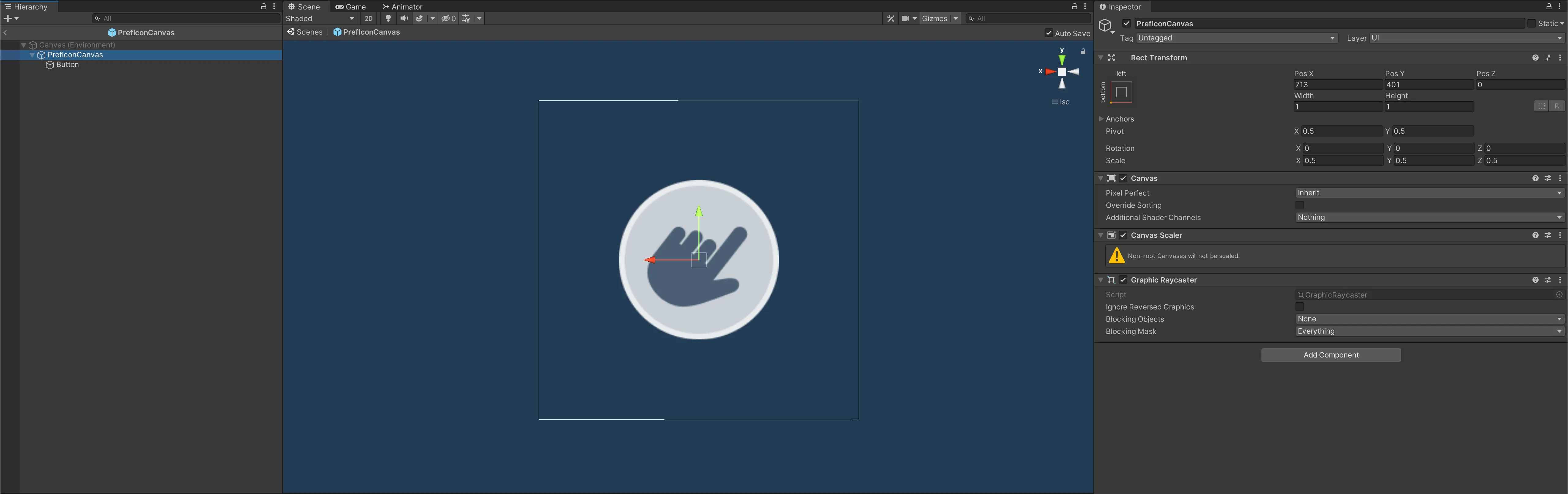
Task: Click the red X axis cone on the orientation gizmo
Action: [x=1051, y=72]
